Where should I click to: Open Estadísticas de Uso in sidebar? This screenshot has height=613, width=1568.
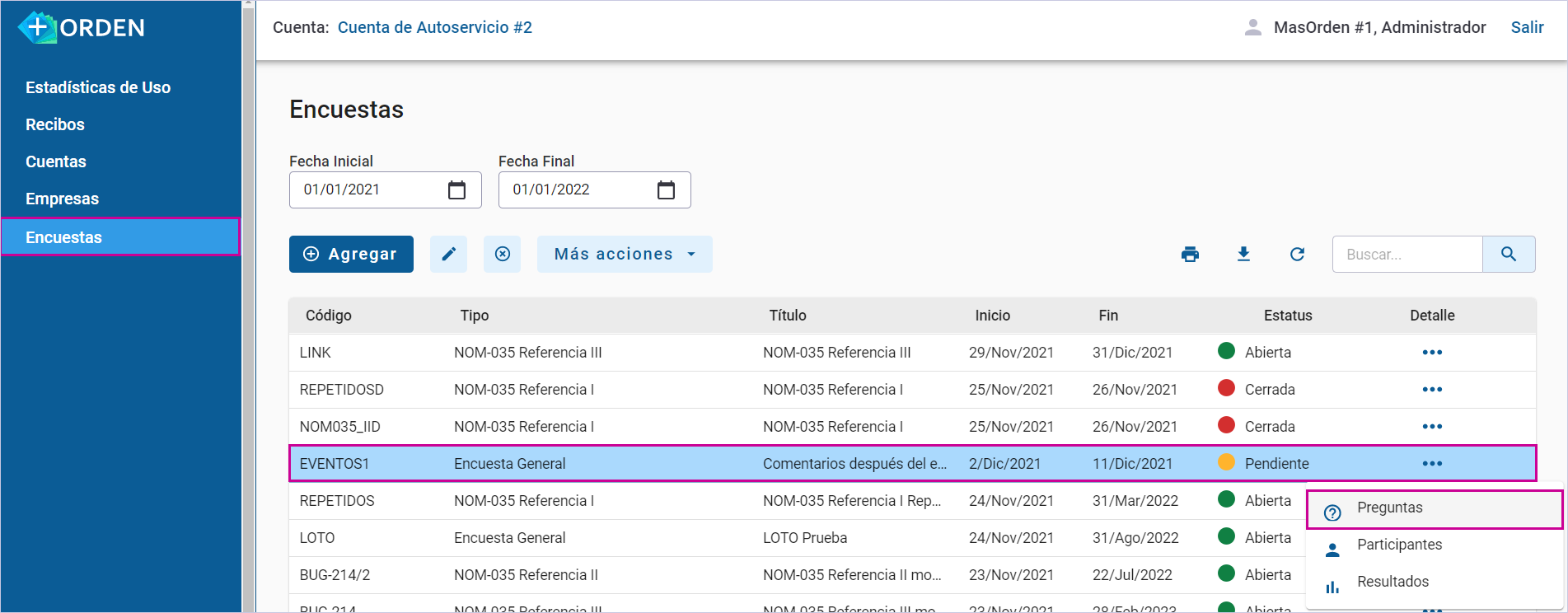pos(98,87)
